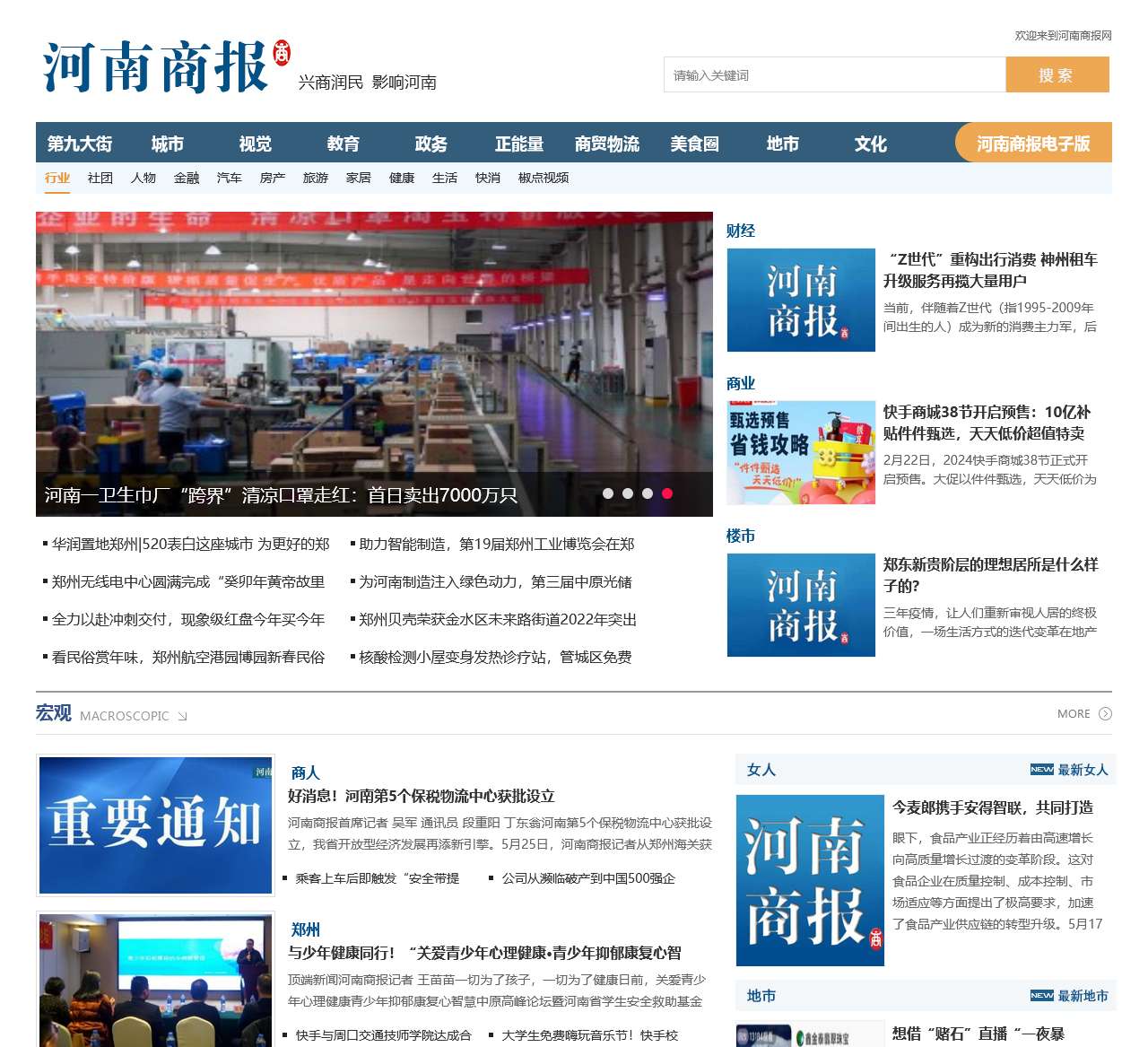
Task: Select 教育 in the main navigation
Action: tap(344, 144)
